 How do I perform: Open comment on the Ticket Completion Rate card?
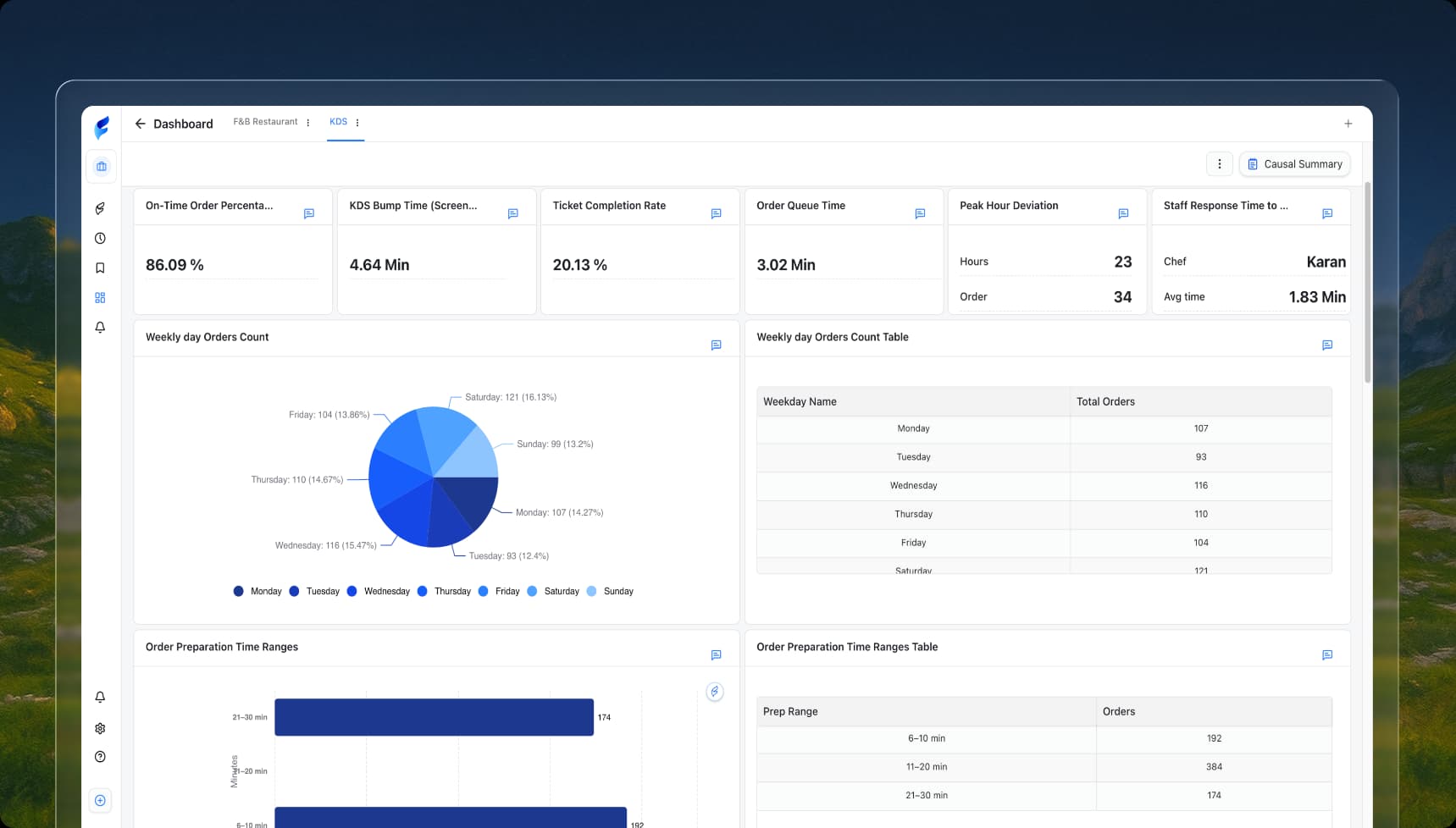coord(717,214)
